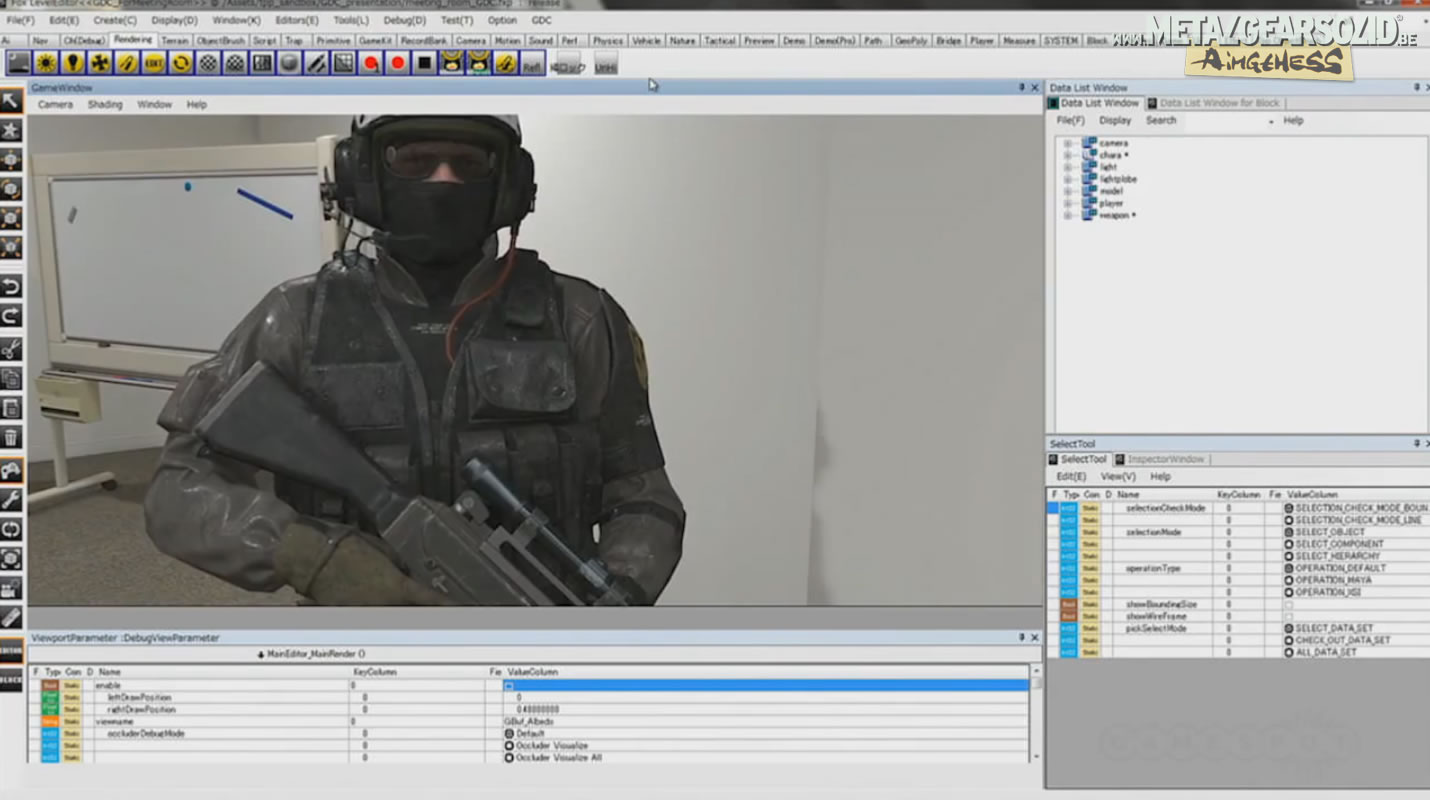Select ALL_DATA_SET radio option
This screenshot has width=1430, height=800.
tap(1289, 652)
